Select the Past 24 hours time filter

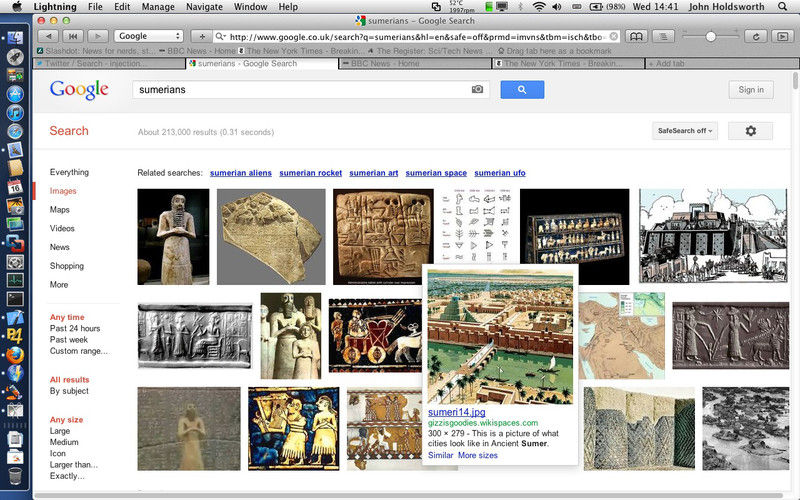tap(75, 329)
